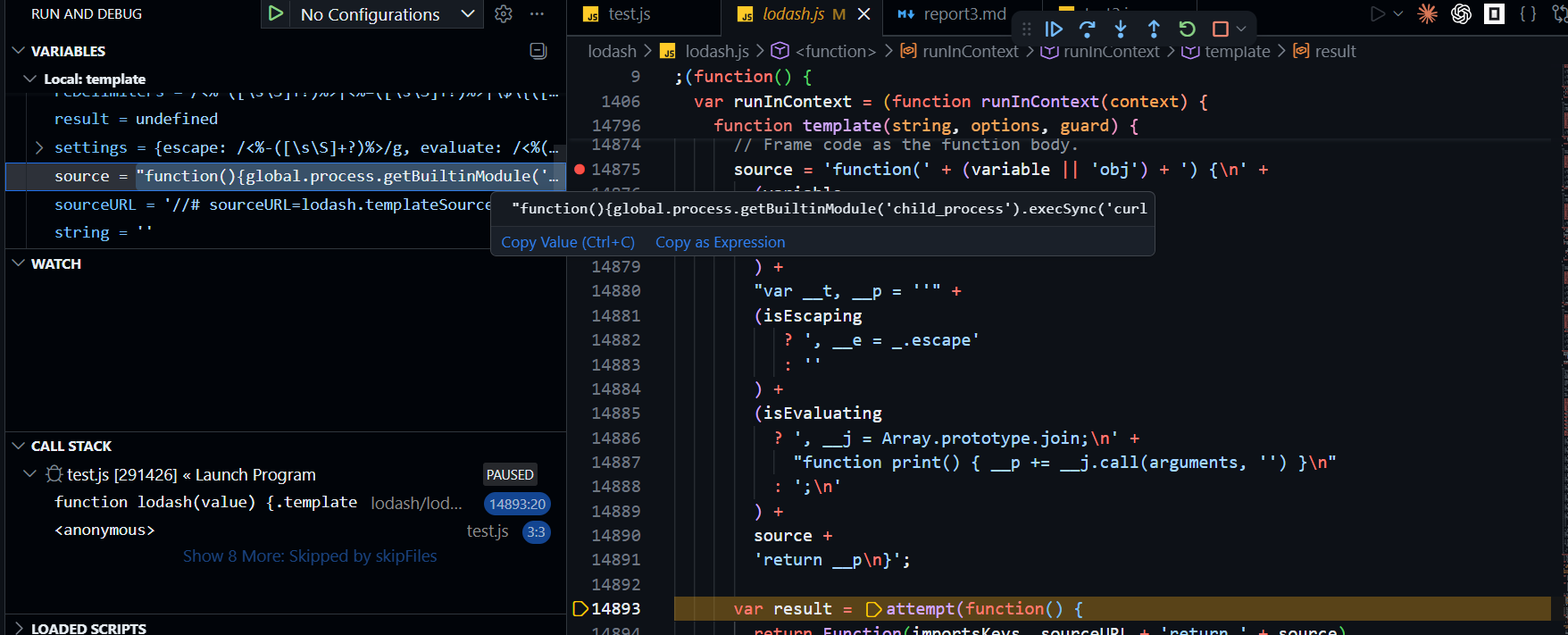The image size is (1568, 635).
Task: Expand the LOADED SCRIPTS section
Action: point(18,628)
